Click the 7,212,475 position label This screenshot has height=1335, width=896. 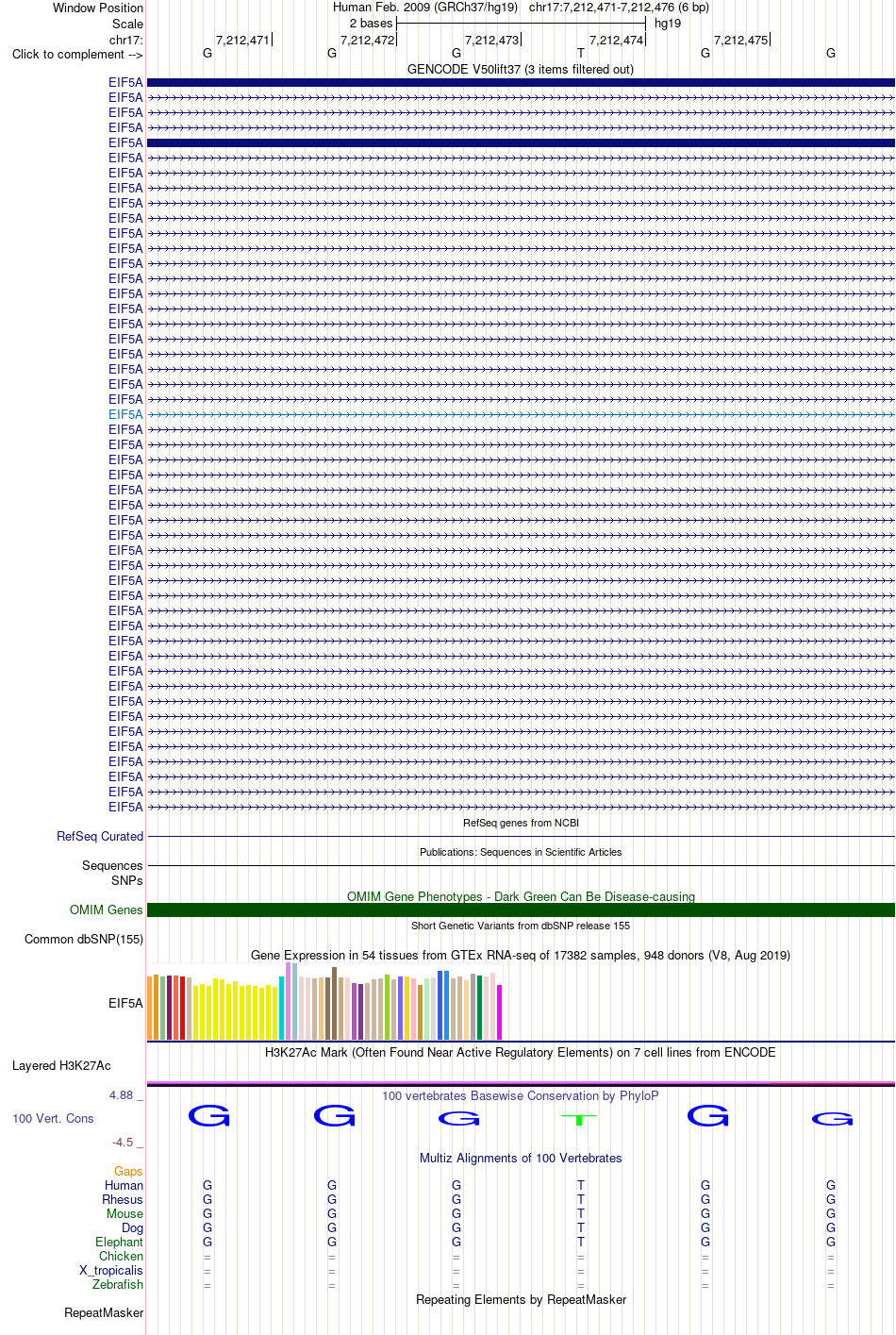click(x=740, y=40)
